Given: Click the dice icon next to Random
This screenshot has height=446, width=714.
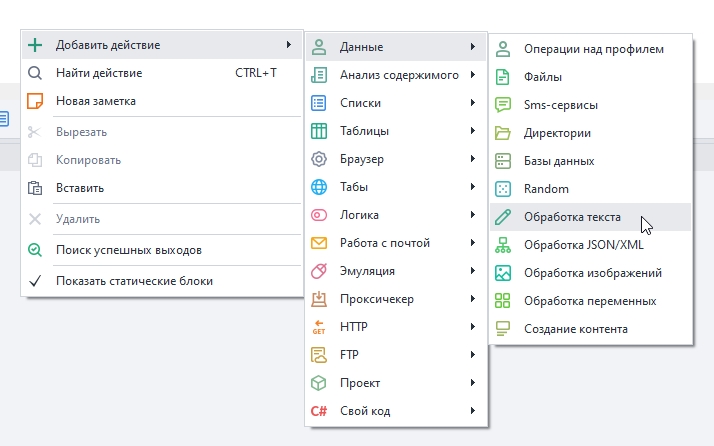Looking at the screenshot, I should 504,188.
